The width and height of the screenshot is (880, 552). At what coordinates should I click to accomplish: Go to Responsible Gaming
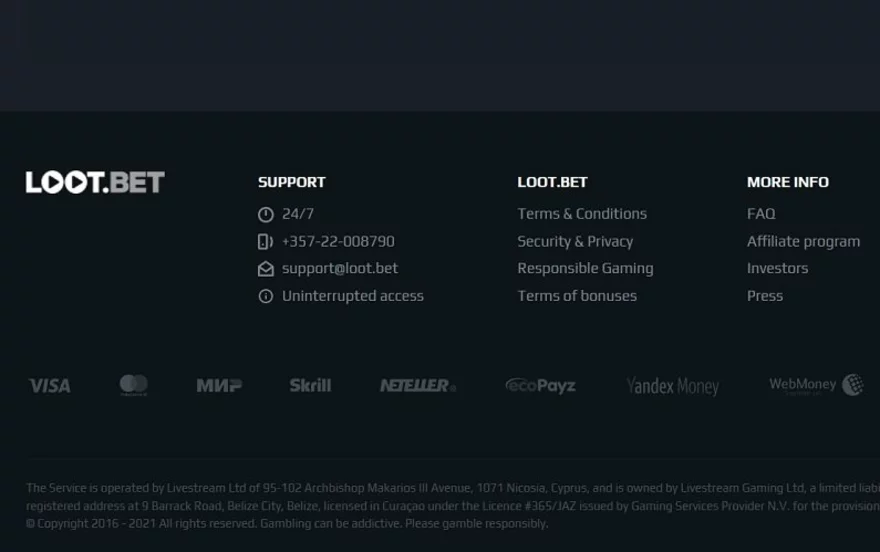coord(585,269)
